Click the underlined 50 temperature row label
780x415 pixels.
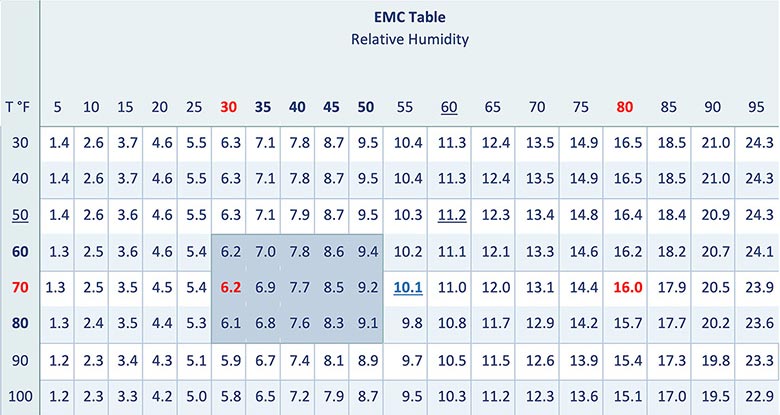pyautogui.click(x=21, y=215)
